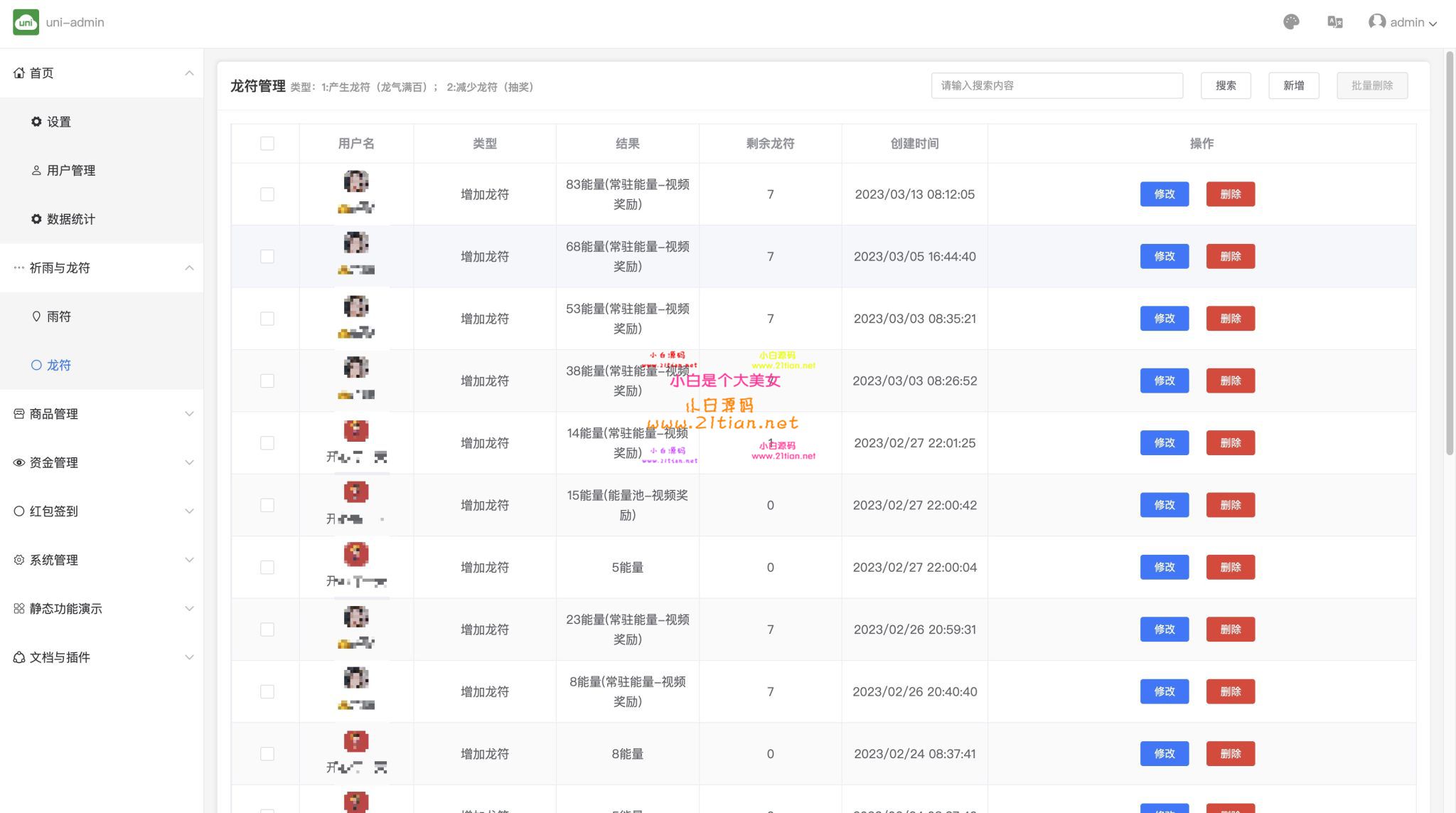The image size is (1456, 813).
Task: Click the 新增 button
Action: 1293,85
